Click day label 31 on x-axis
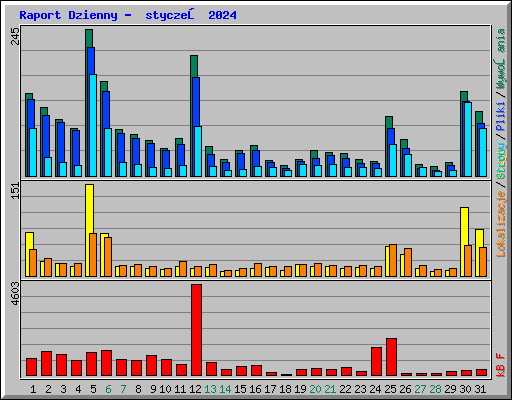 coord(480,389)
